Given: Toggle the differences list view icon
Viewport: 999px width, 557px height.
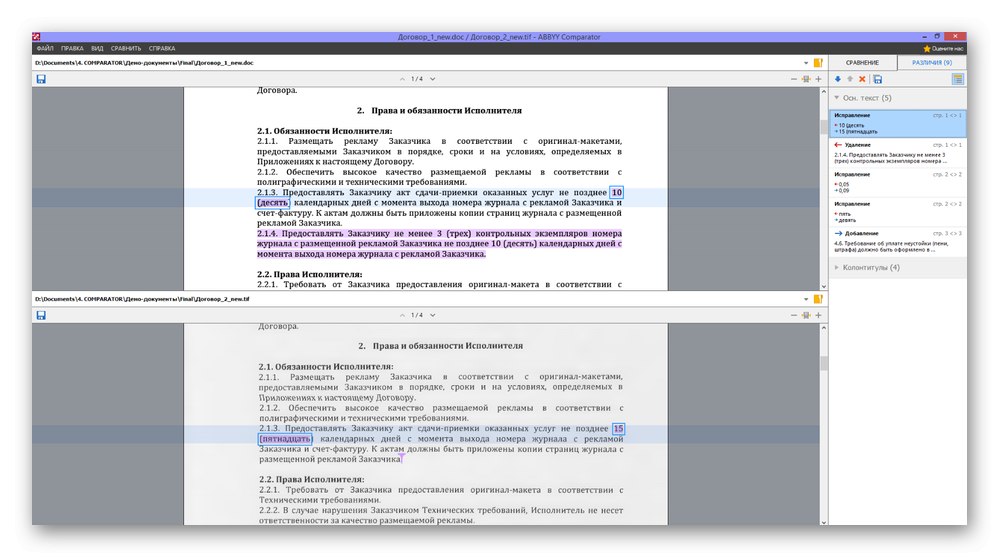Looking at the screenshot, I should coord(958,79).
